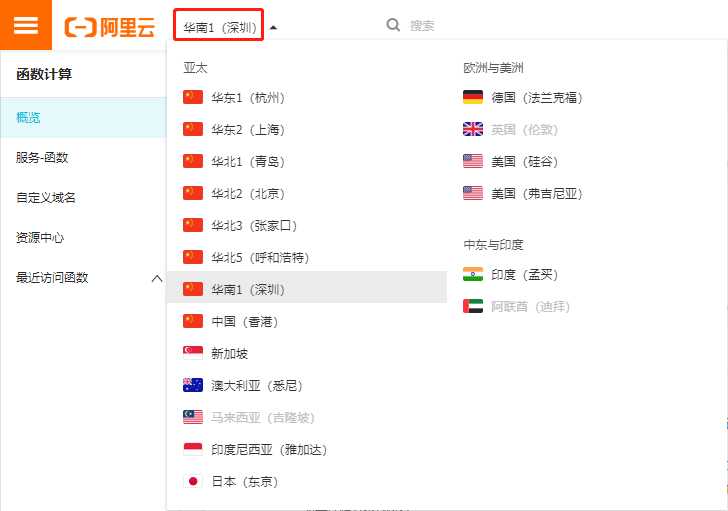Click the Australia flag icon
Viewport: 728px width, 511px height.
[193, 385]
